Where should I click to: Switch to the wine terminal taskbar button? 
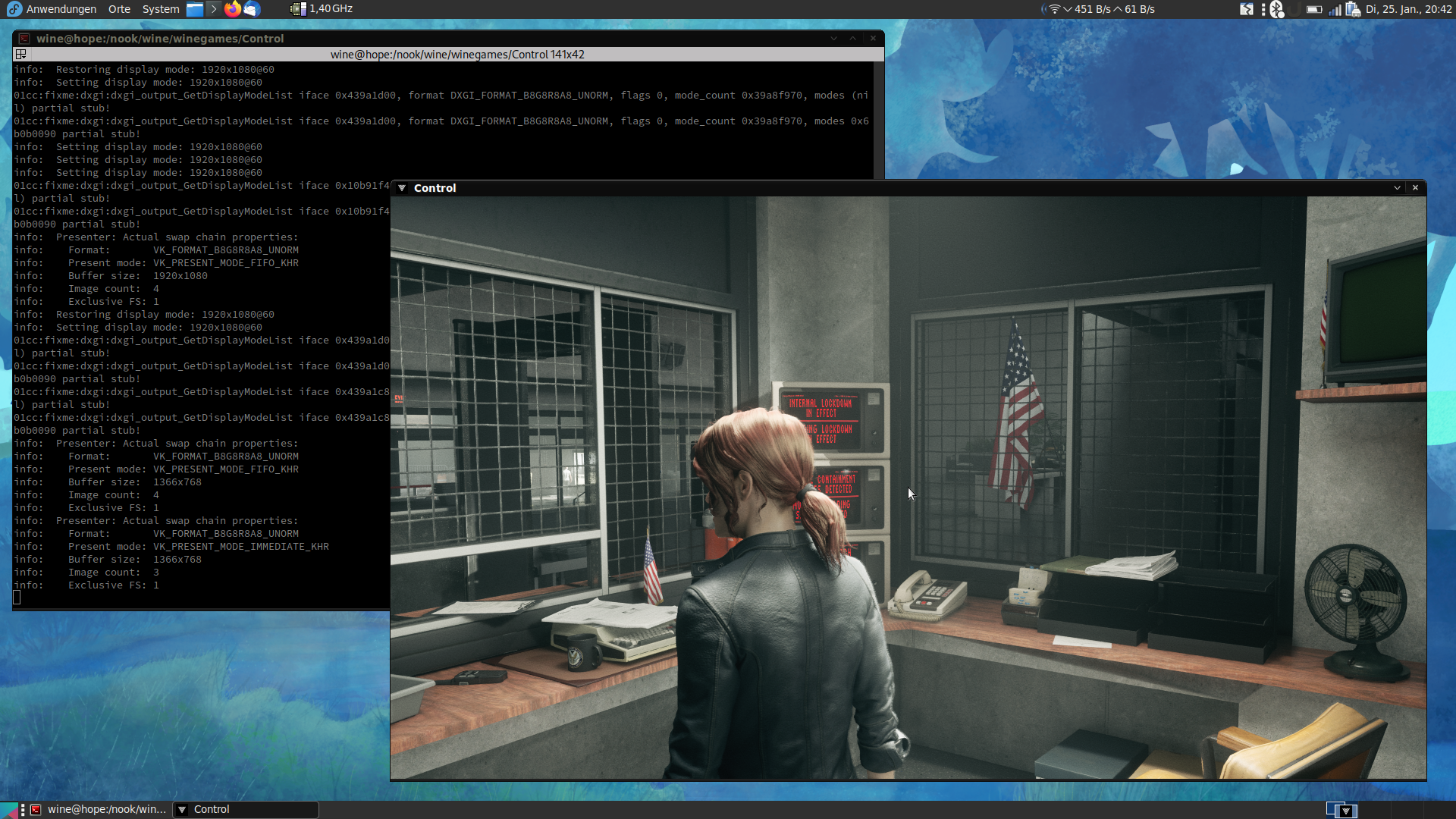coord(99,809)
